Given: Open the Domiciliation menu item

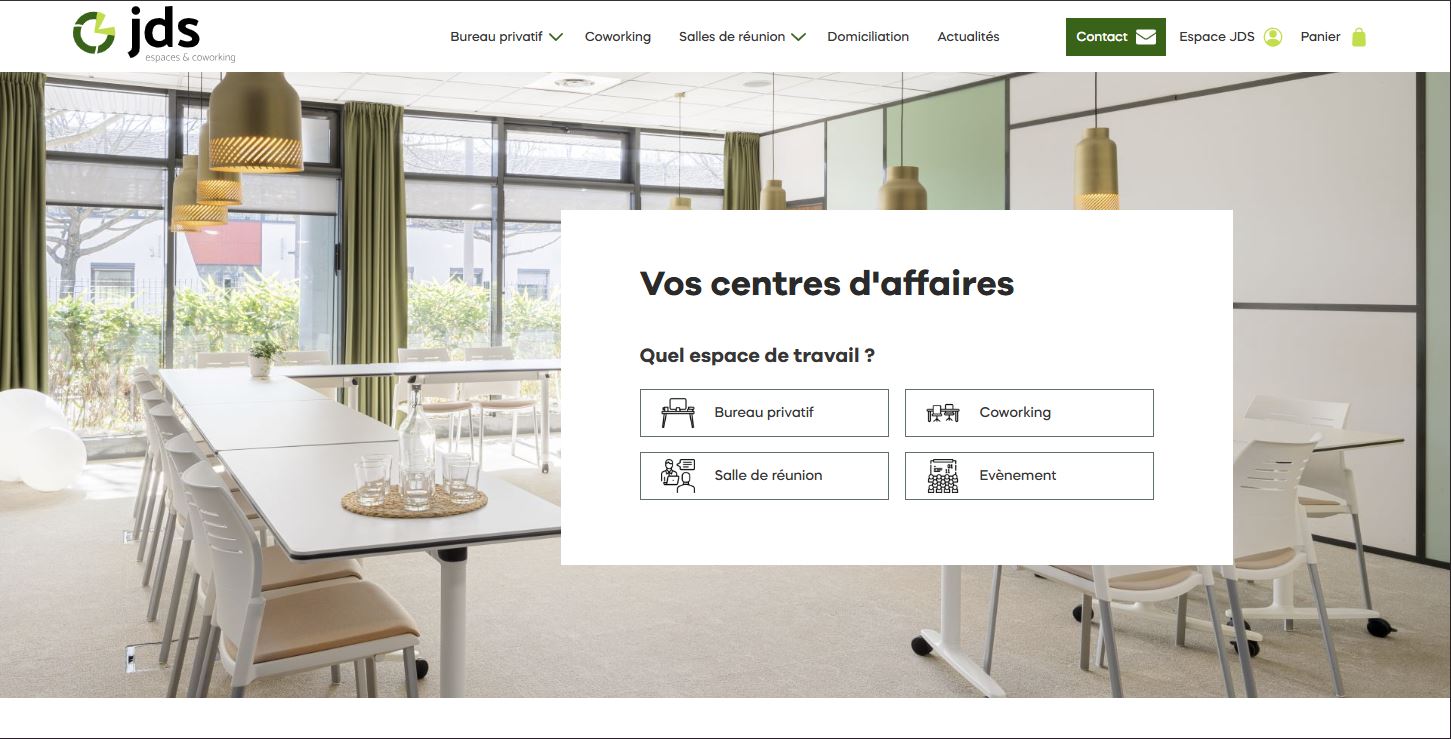Looking at the screenshot, I should coord(868,37).
